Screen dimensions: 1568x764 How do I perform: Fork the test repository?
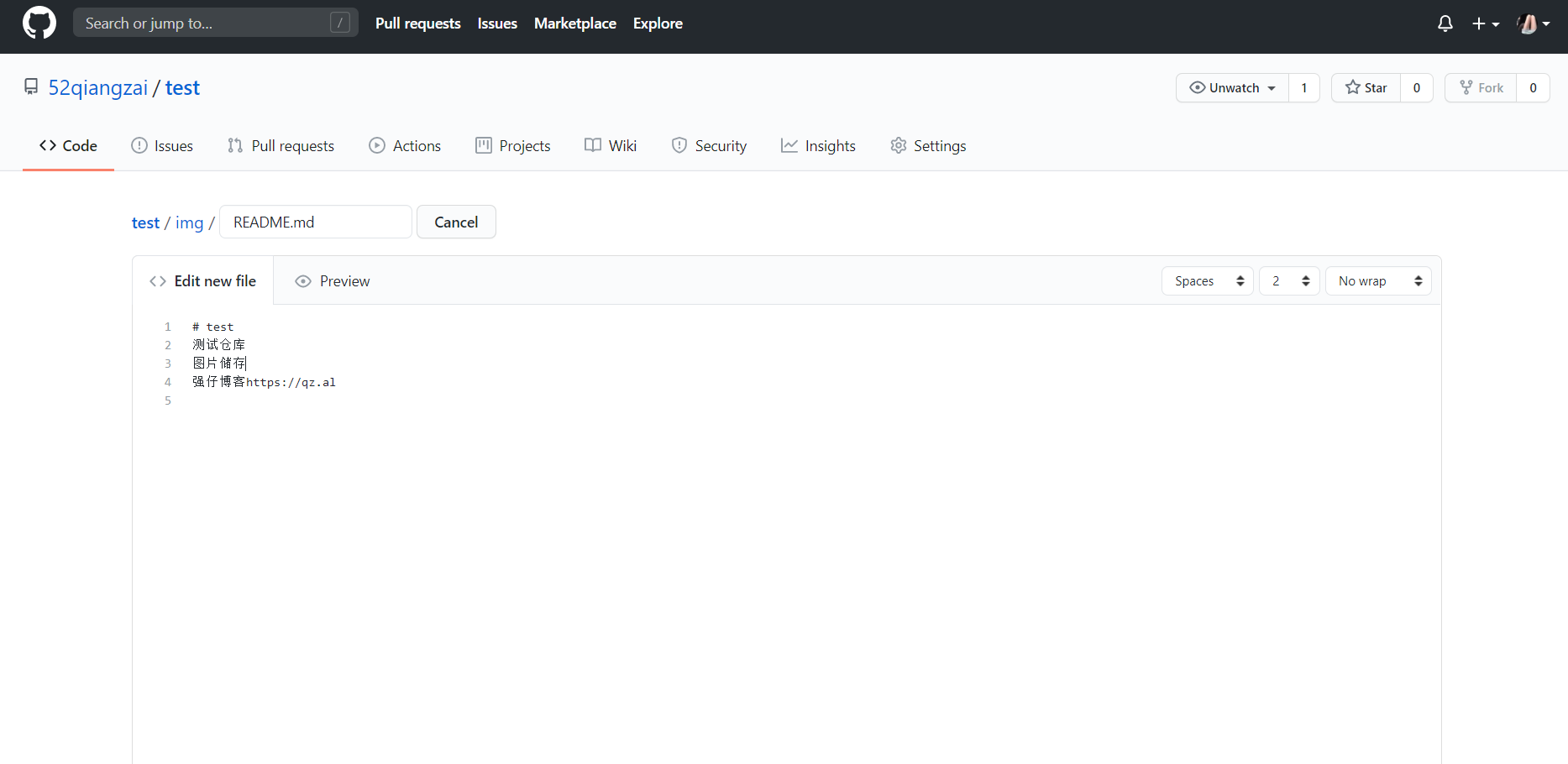click(1481, 88)
